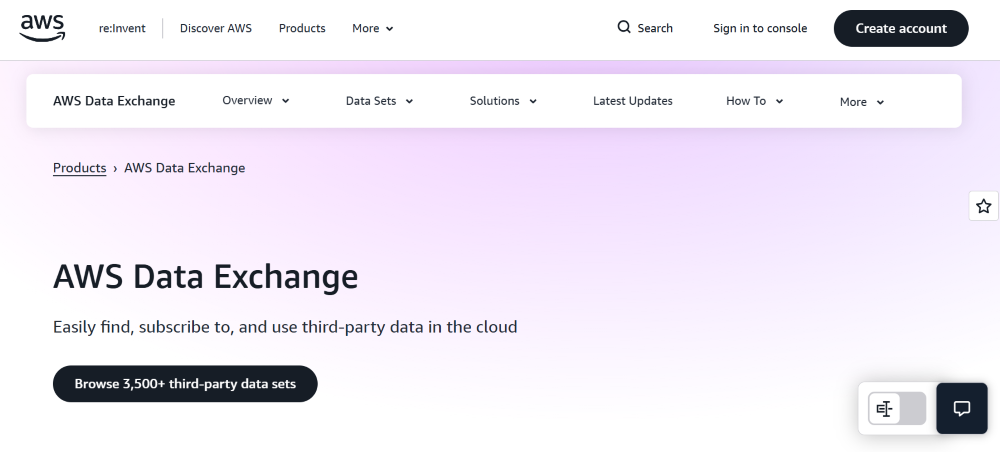Browse 3,500+ third-party data sets

(185, 384)
